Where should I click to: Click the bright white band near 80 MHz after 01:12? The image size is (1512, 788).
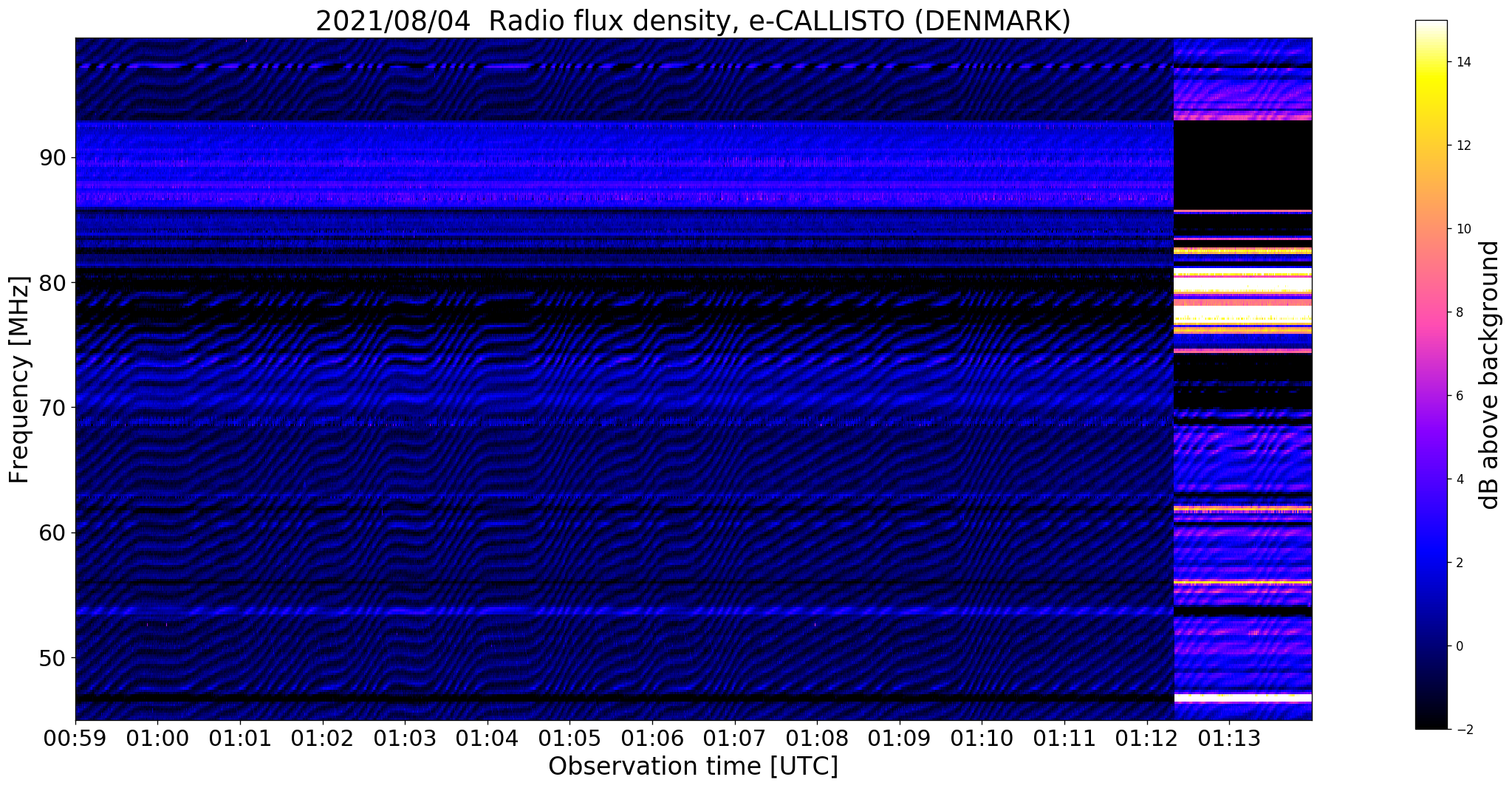coord(1242,284)
